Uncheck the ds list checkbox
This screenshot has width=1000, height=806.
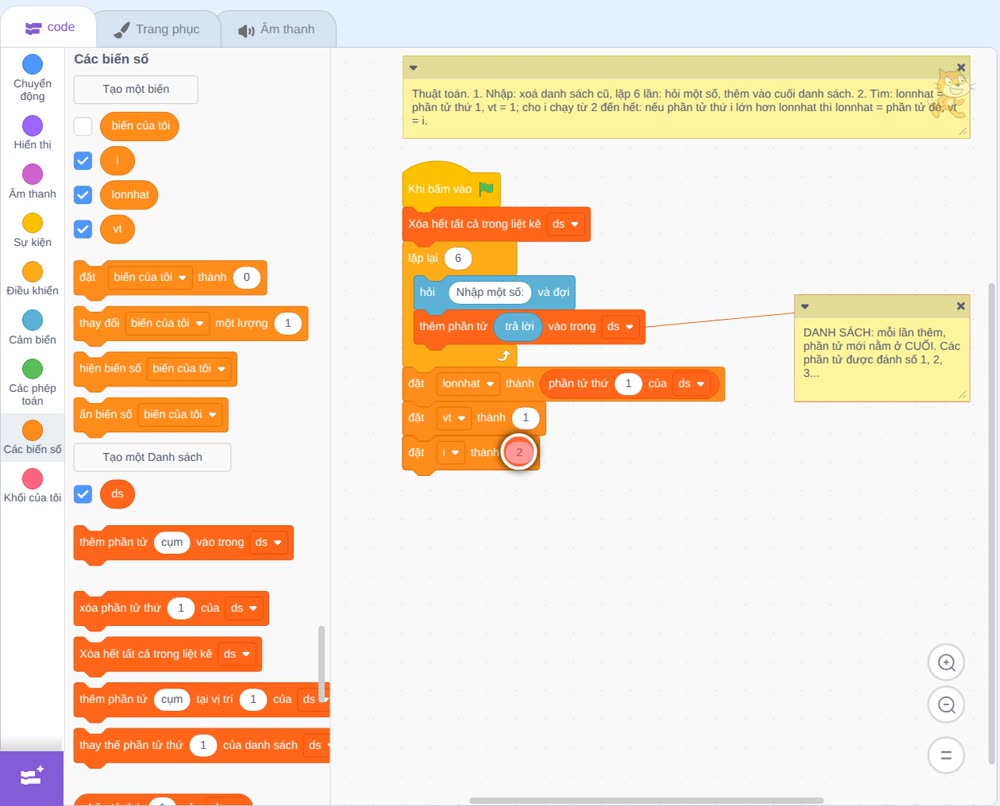(x=83, y=494)
